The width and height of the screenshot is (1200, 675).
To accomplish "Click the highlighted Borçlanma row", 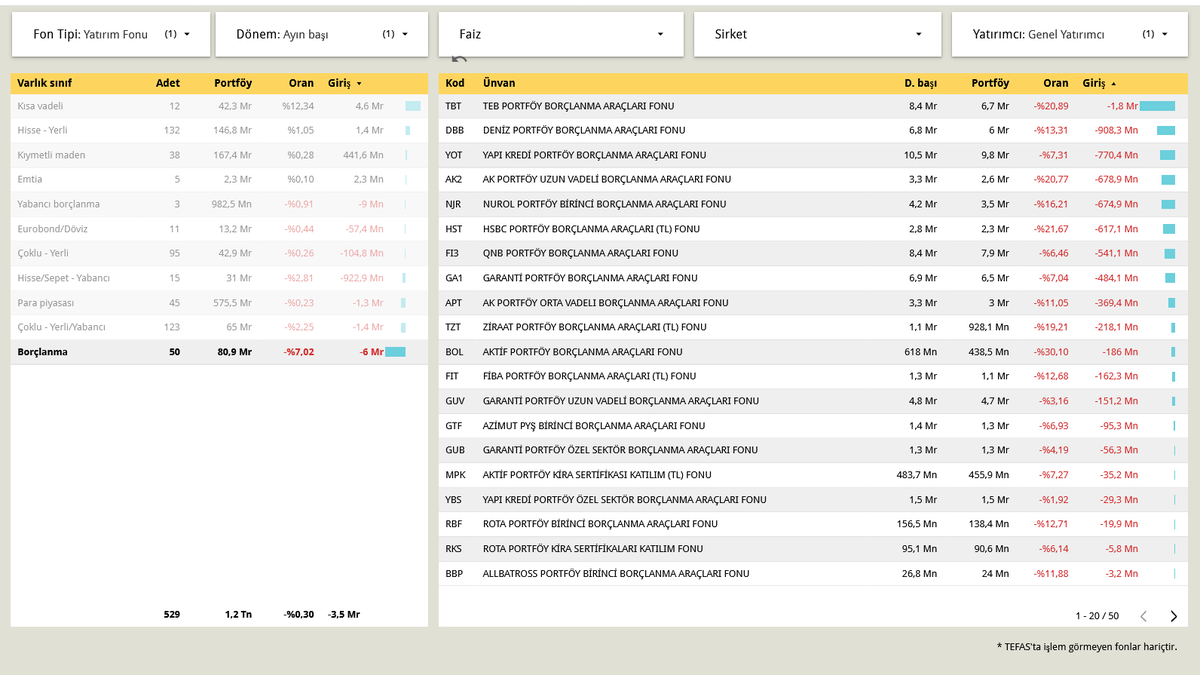I will click(219, 352).
